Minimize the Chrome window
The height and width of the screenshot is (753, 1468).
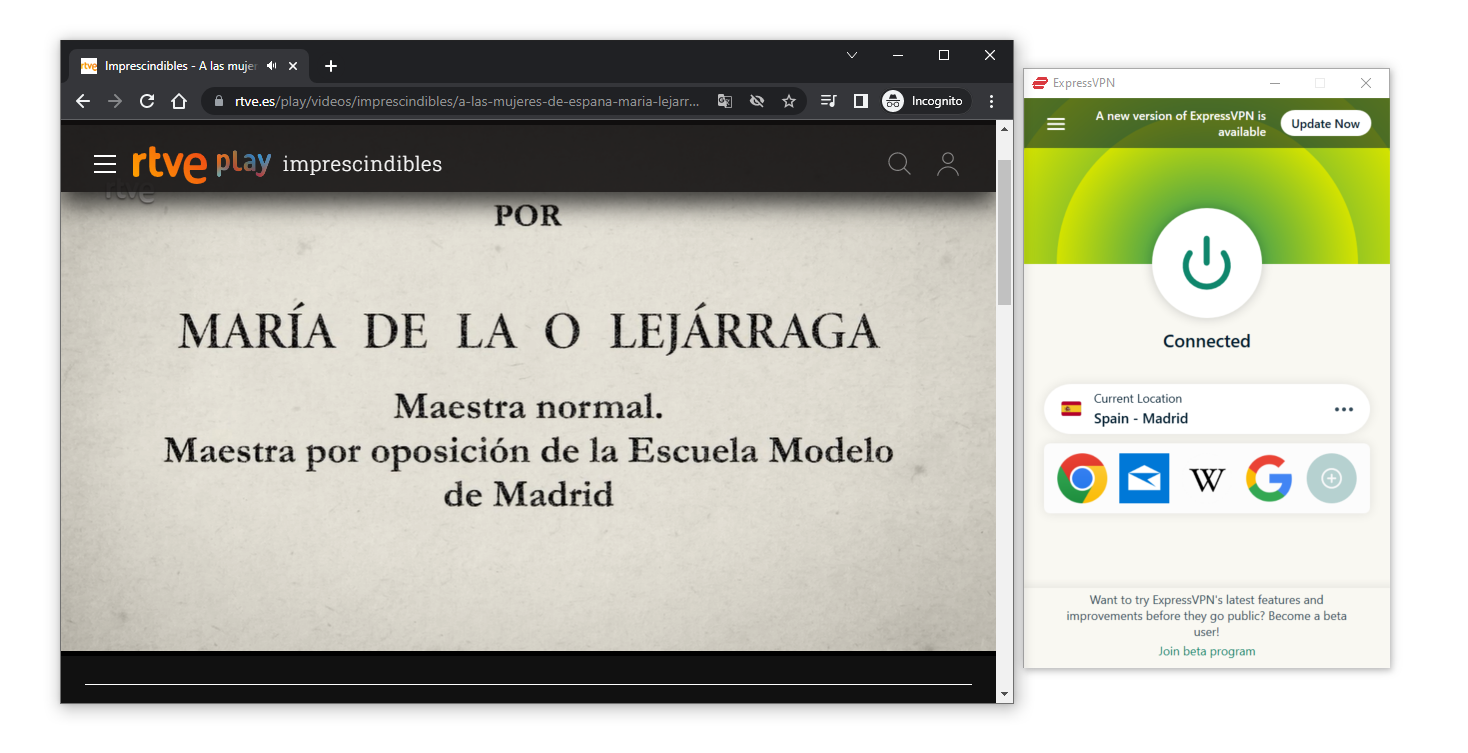[898, 55]
